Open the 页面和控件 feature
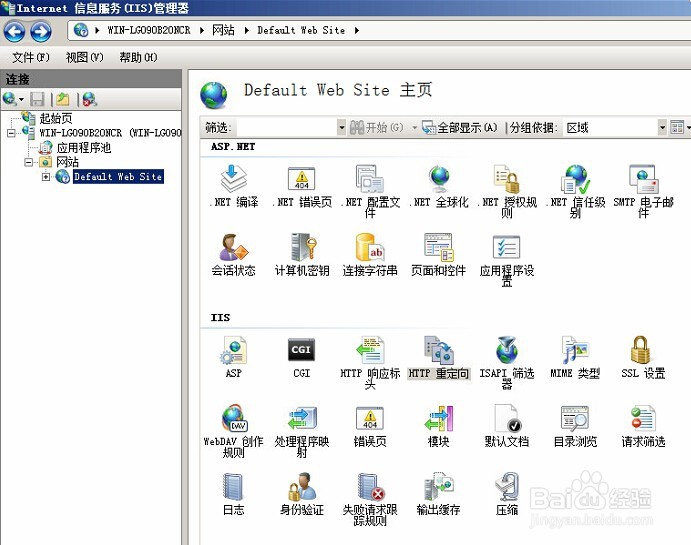 click(439, 255)
